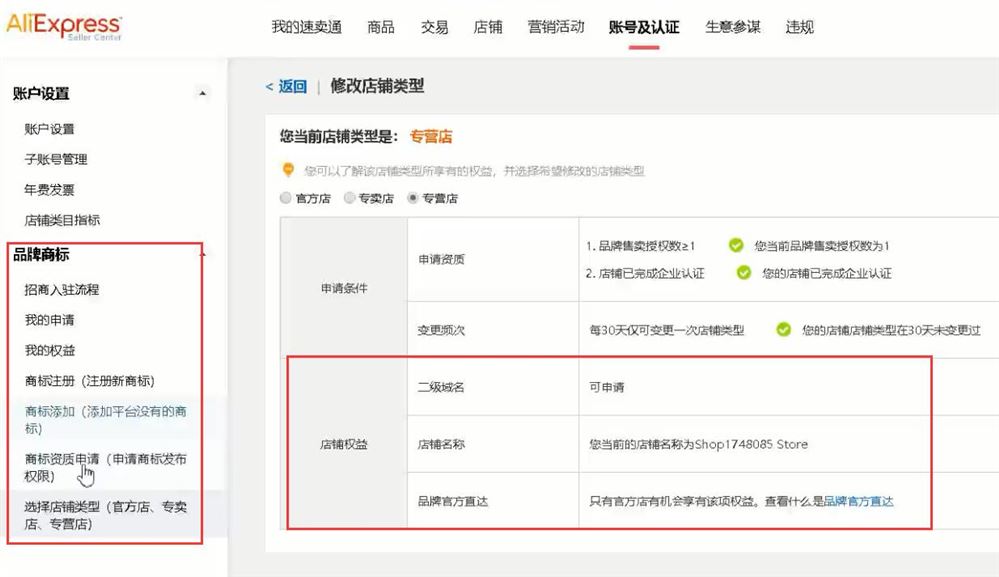Open 我的速卖通 in the top navigation

point(306,27)
